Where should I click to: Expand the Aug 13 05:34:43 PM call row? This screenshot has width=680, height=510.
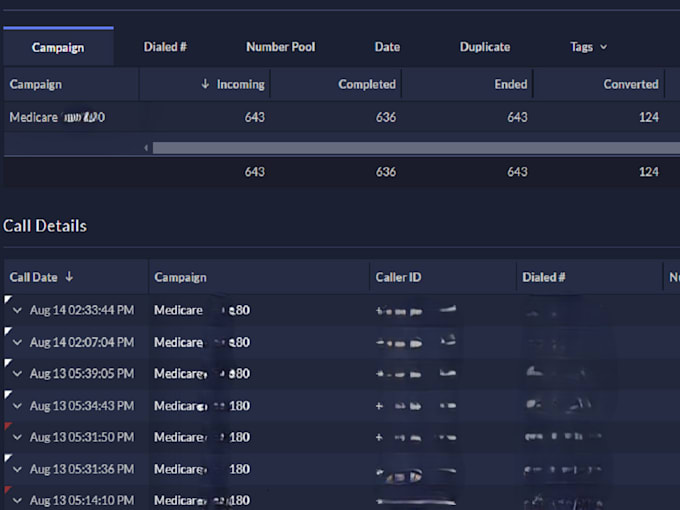pyautogui.click(x=17, y=406)
